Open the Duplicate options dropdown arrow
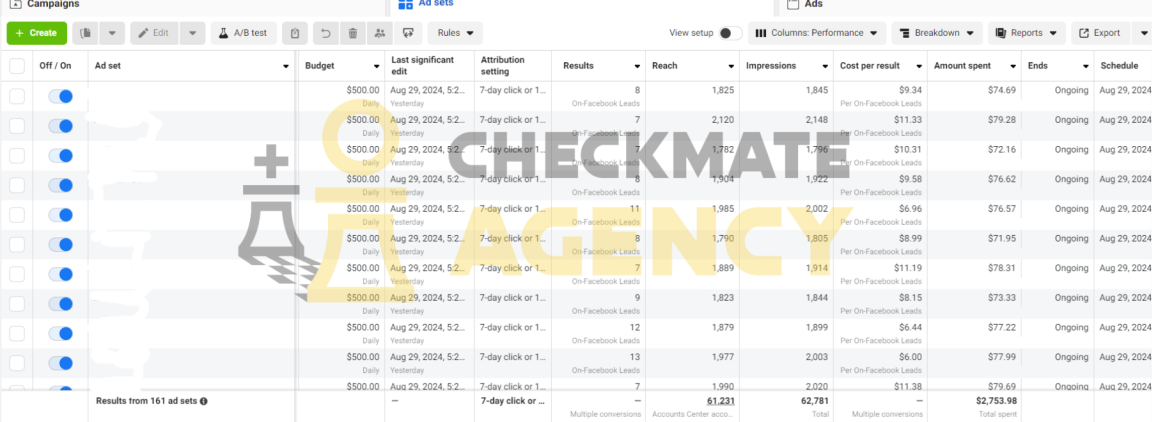The width and height of the screenshot is (1158, 422). click(112, 33)
